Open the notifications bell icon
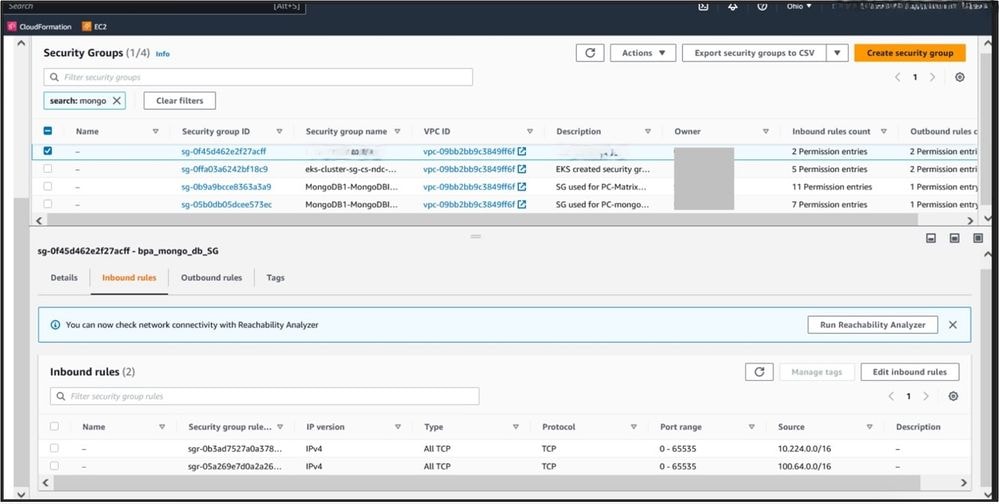 [733, 6]
